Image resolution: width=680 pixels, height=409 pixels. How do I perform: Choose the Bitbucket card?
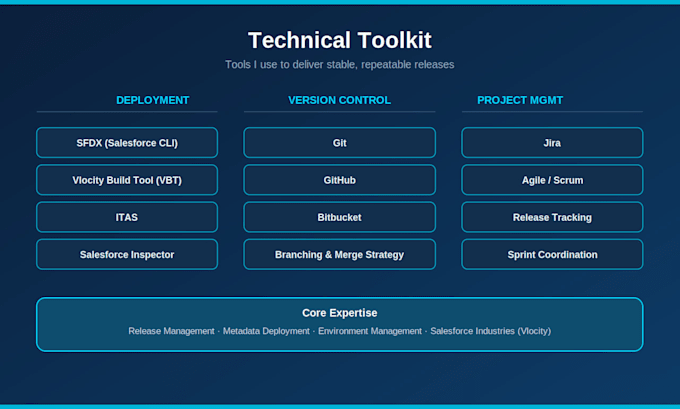coord(340,217)
